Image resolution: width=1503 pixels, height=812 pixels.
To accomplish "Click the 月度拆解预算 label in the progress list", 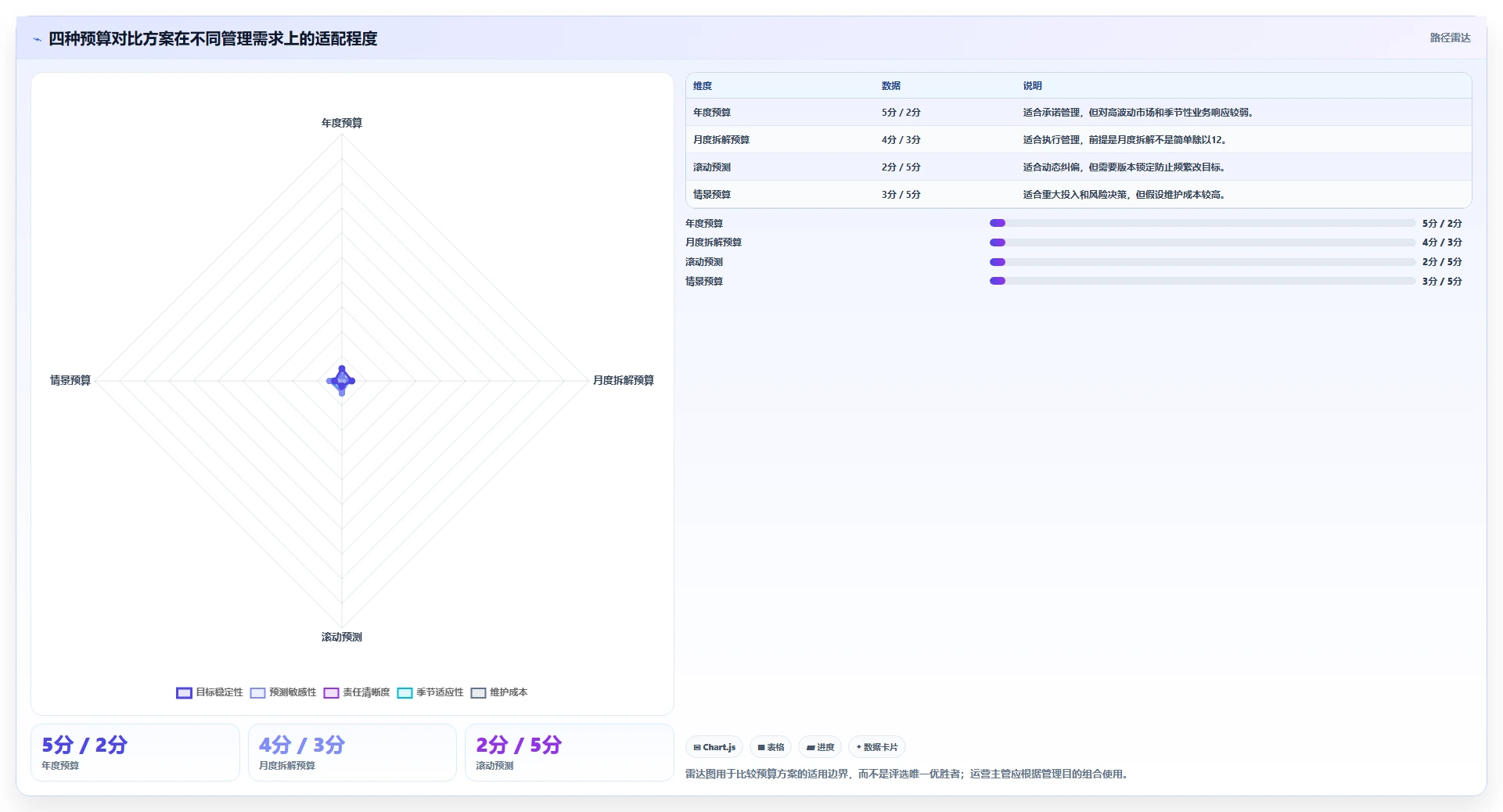I will [714, 243].
